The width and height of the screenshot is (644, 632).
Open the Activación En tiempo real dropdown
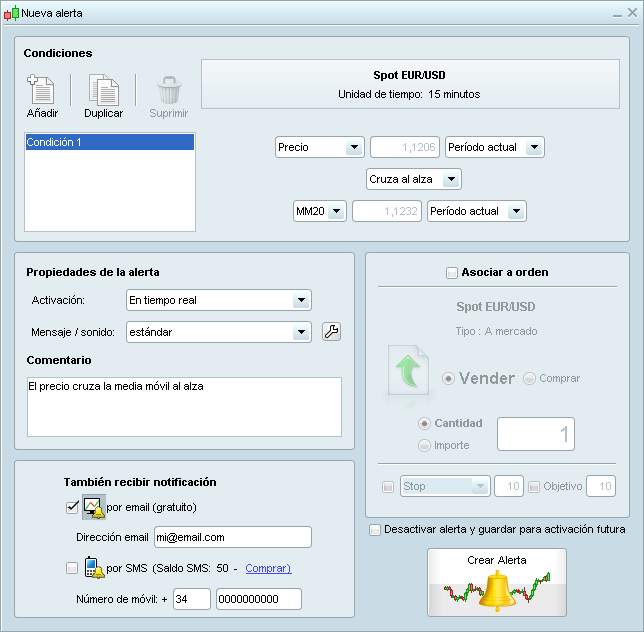tap(218, 300)
